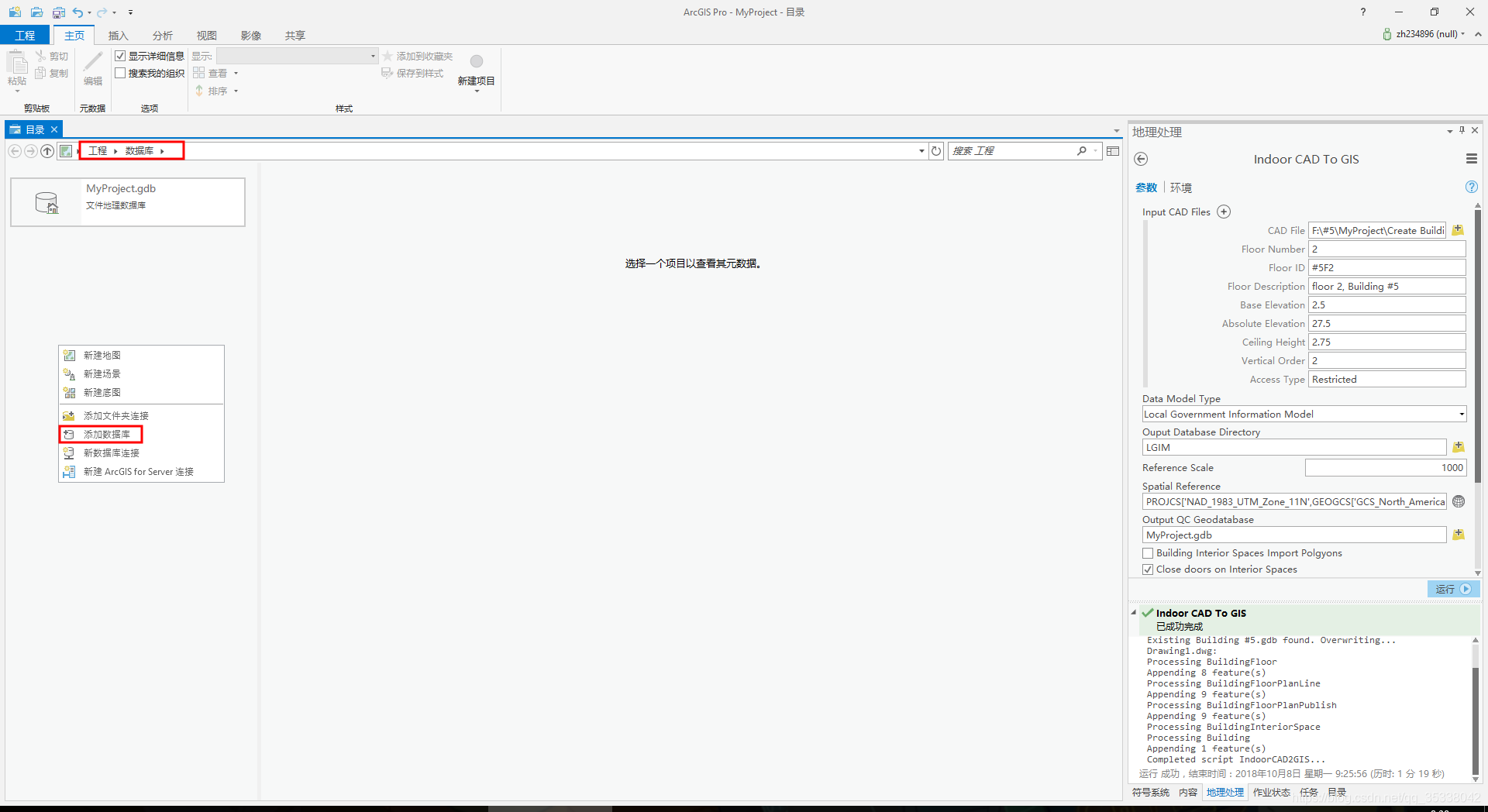The width and height of the screenshot is (1488, 812).
Task: Toggle the catalog details panel icon
Action: click(x=1113, y=151)
